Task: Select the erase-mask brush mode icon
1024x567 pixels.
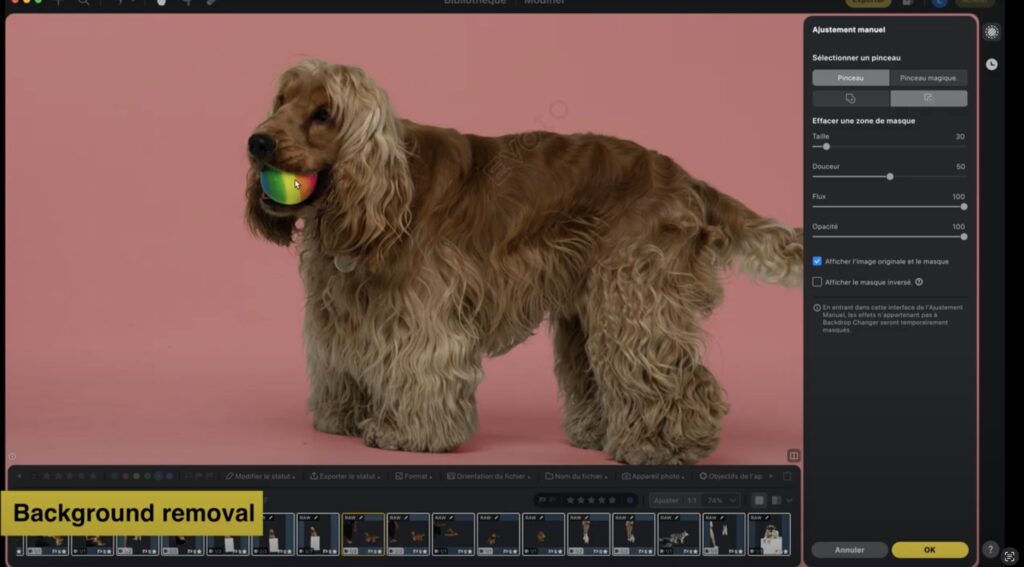Action: [928, 98]
